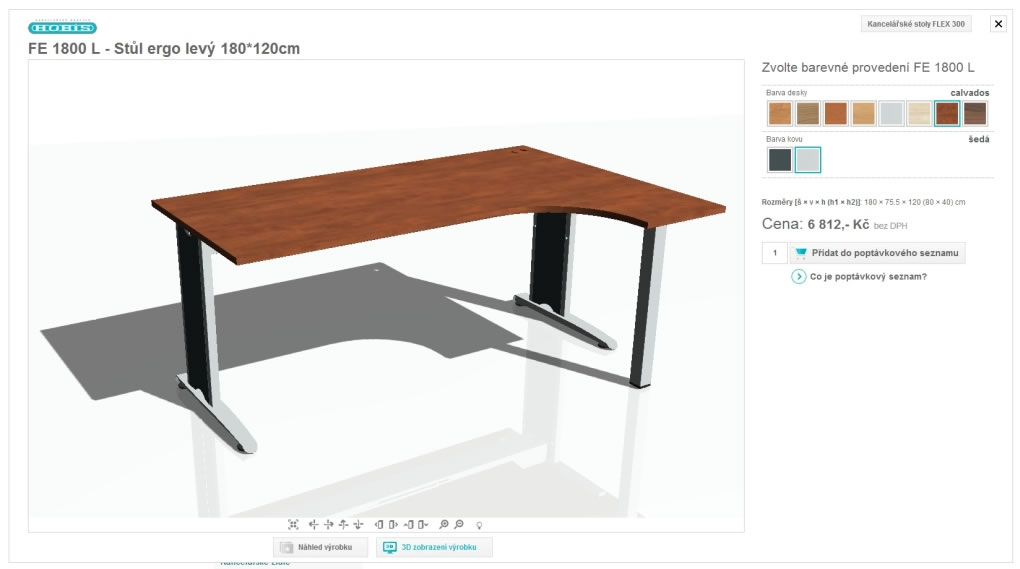Switch to Náhled výrobku tab
Screen dimensions: 1020x569
coord(320,547)
